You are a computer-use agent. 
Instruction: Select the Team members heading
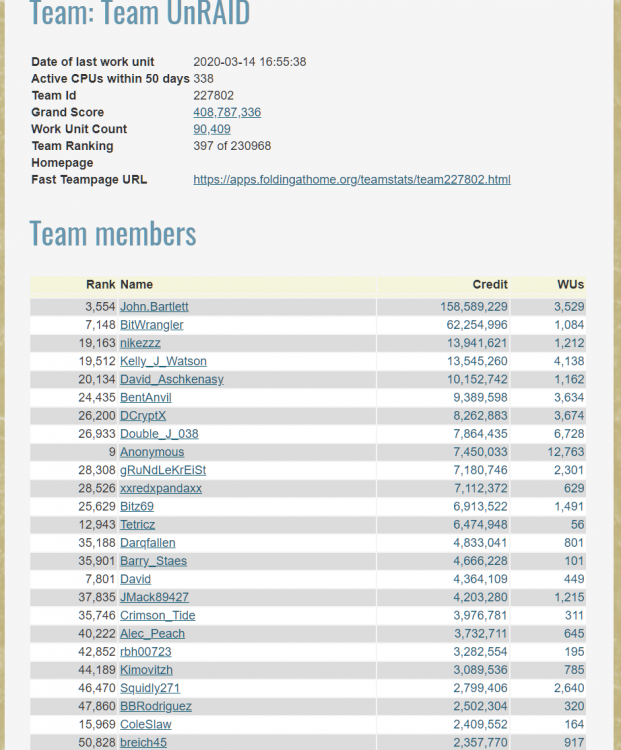coord(113,233)
